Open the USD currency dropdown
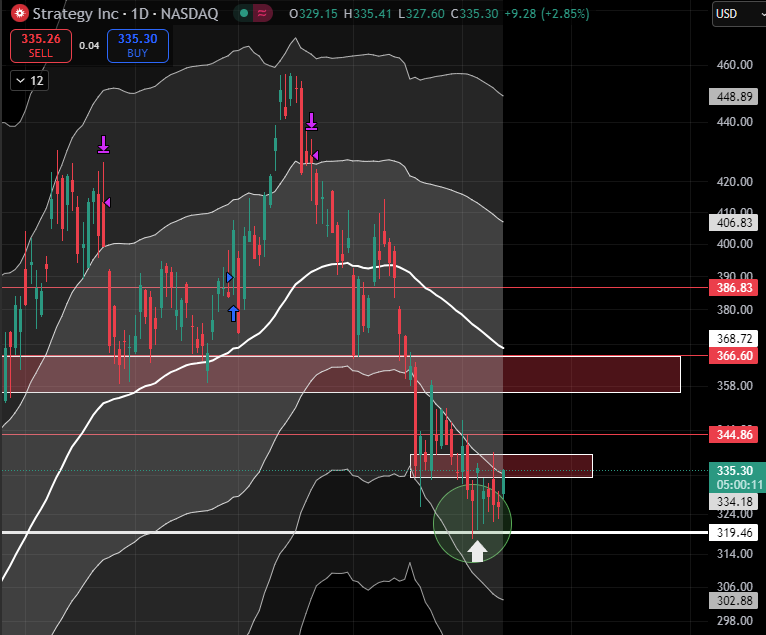Viewport: 766px width, 635px height. tap(739, 14)
